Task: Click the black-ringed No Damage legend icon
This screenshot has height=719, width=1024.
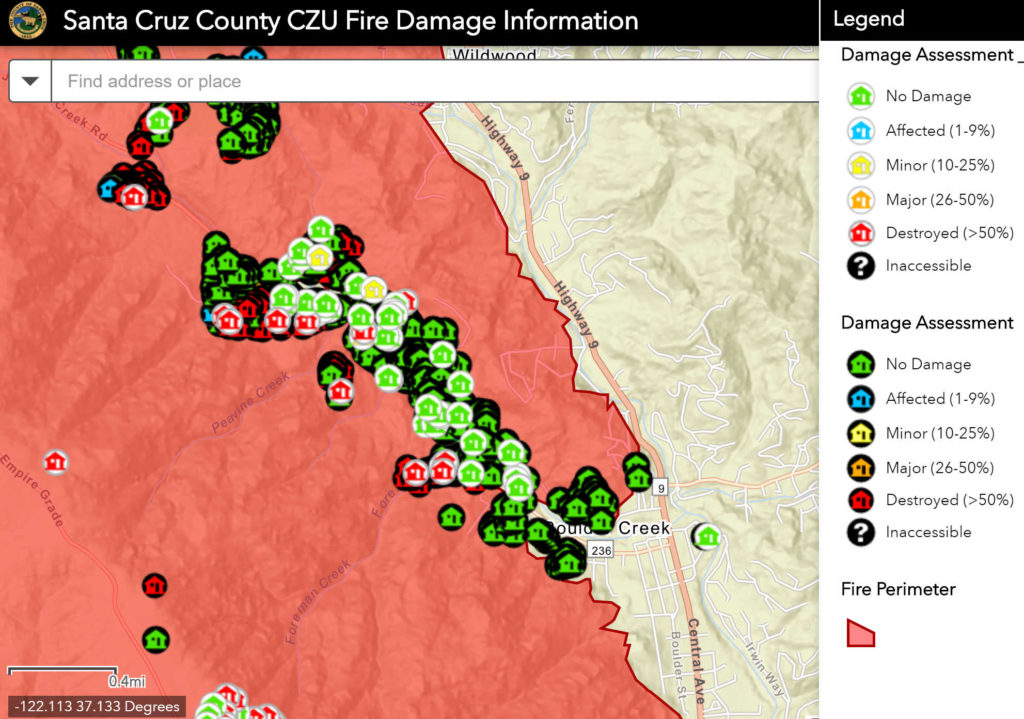Action: click(x=861, y=364)
